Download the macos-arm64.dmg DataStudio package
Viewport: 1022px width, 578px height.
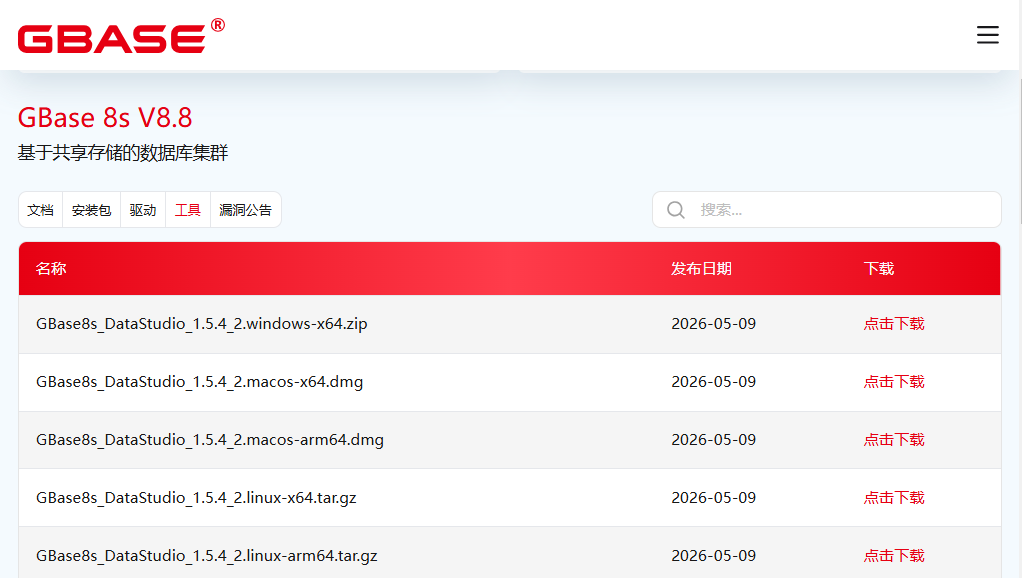(894, 440)
